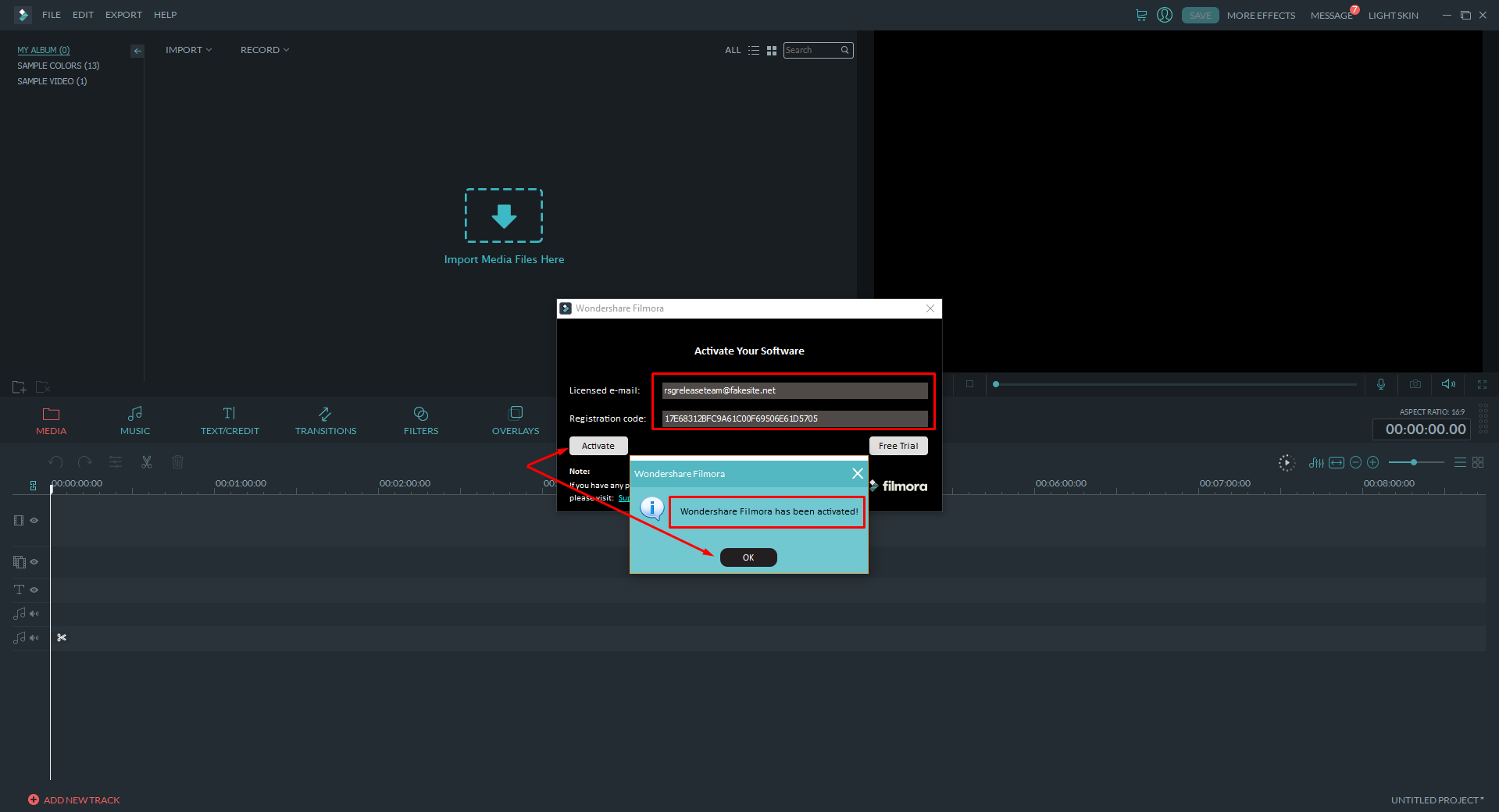
Task: Open the RECORD dropdown
Action: [x=264, y=50]
